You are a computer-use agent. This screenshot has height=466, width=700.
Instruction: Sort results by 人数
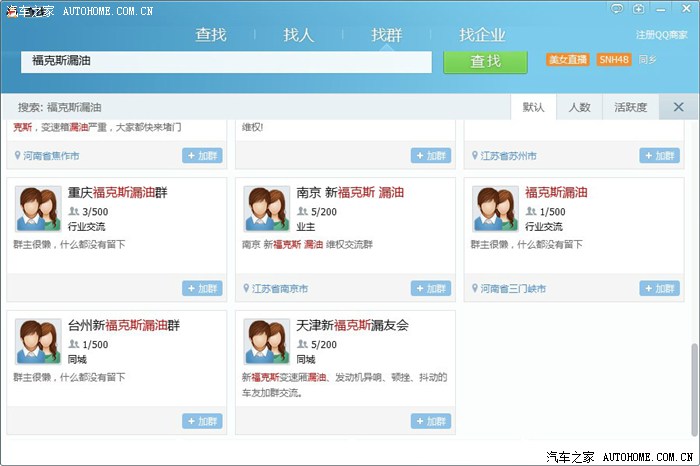tap(579, 107)
